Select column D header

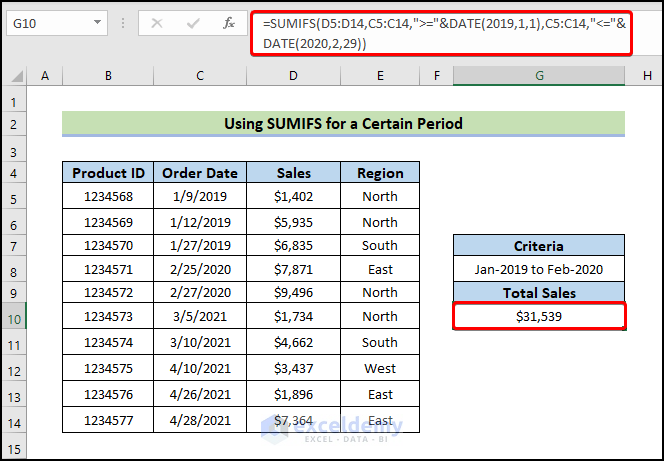[293, 75]
